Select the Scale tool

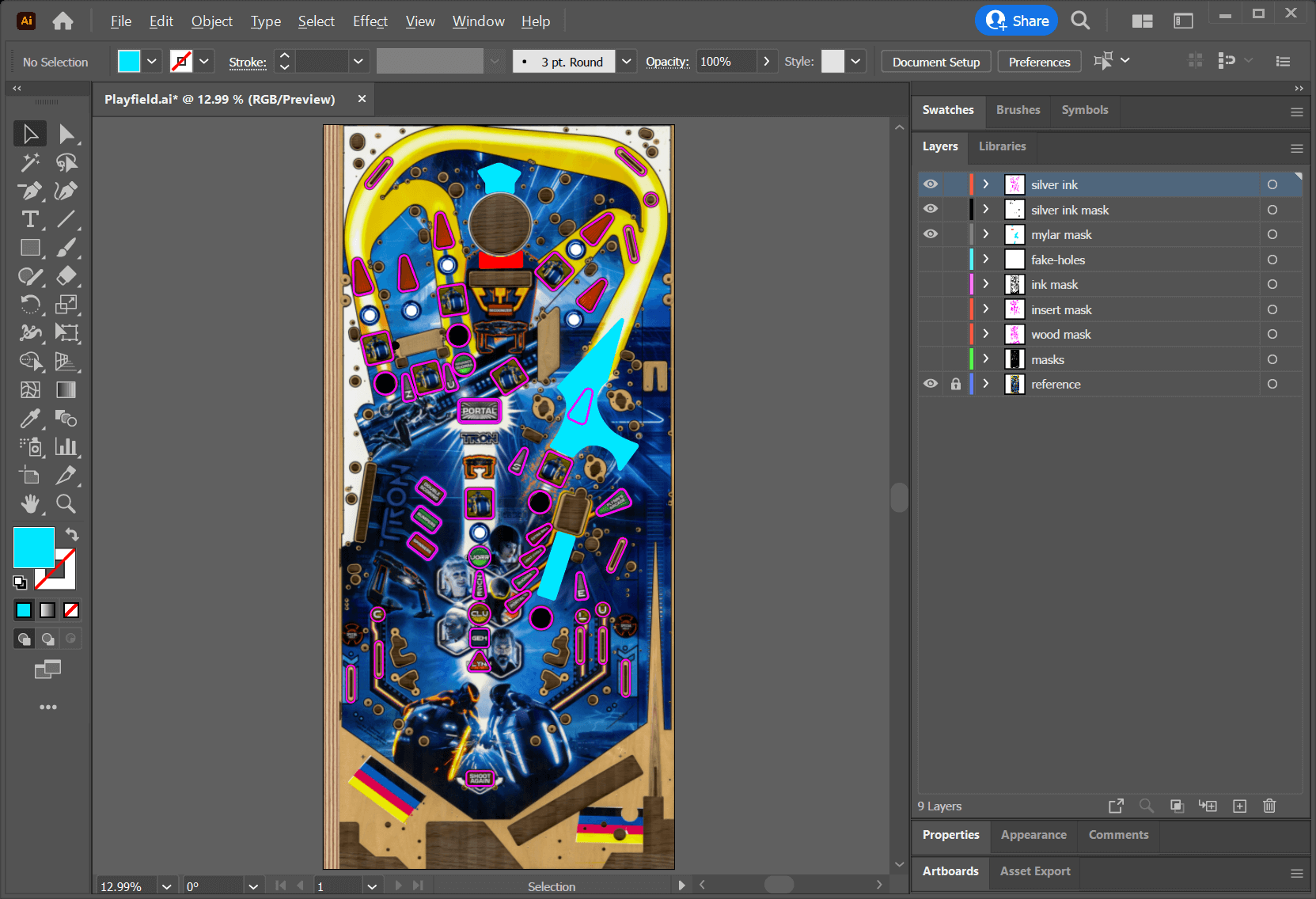pyautogui.click(x=66, y=305)
